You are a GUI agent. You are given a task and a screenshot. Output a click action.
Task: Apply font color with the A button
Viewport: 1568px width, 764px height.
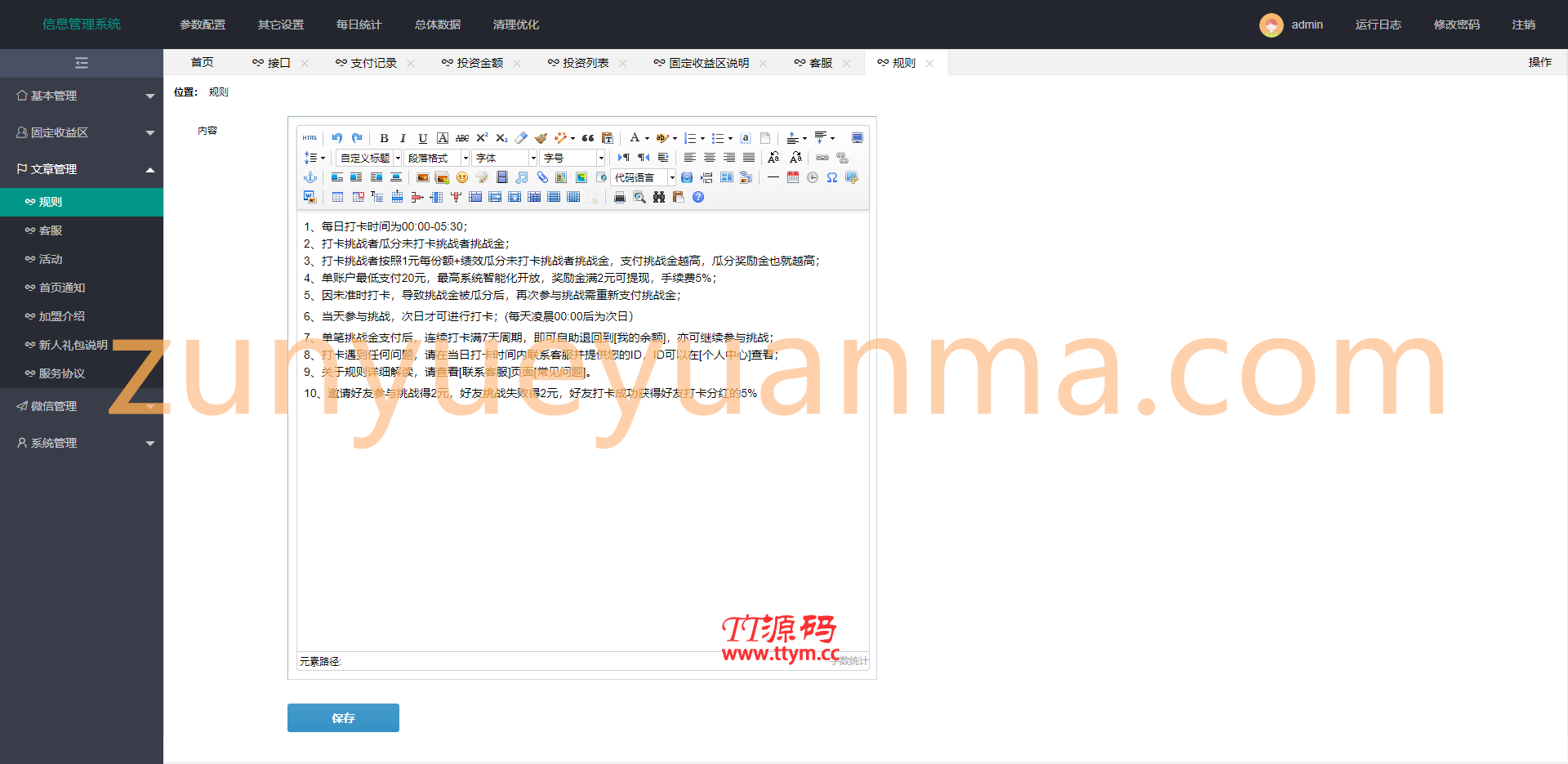(x=635, y=138)
